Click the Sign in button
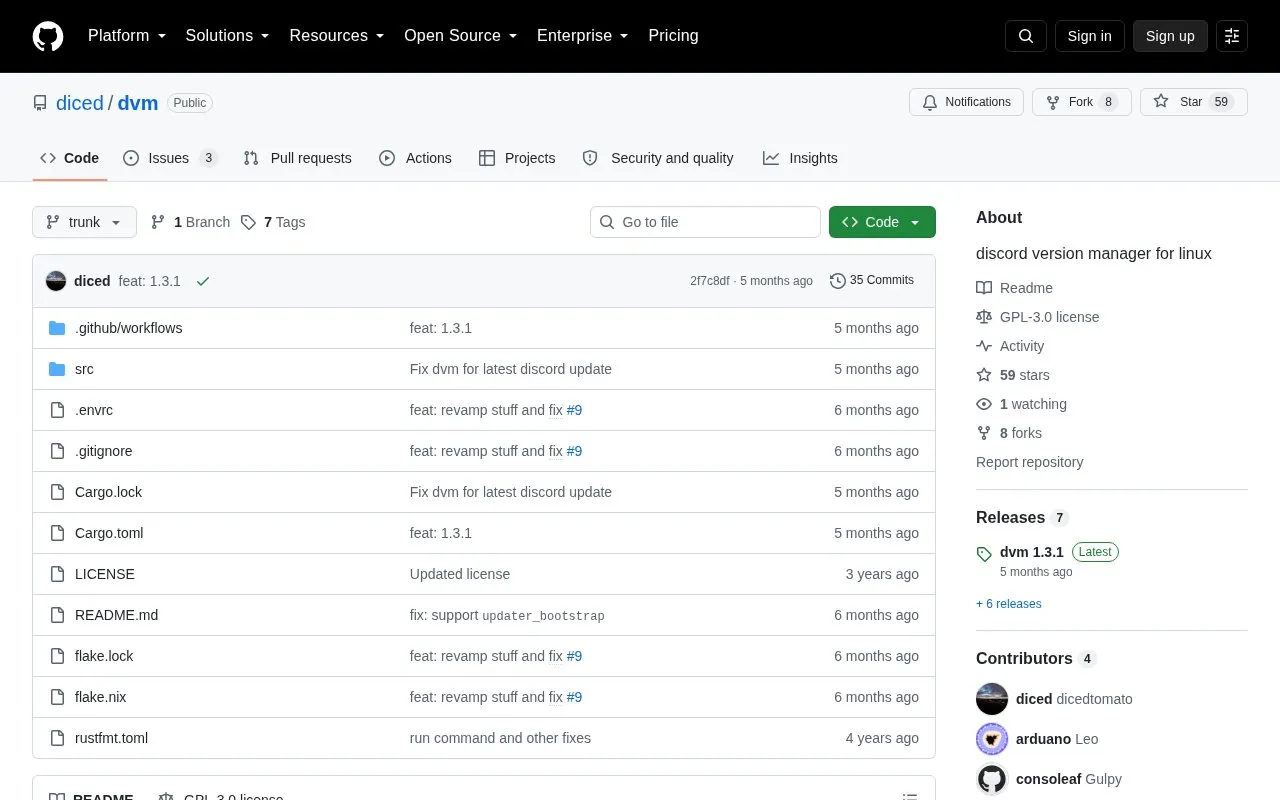 click(1089, 36)
